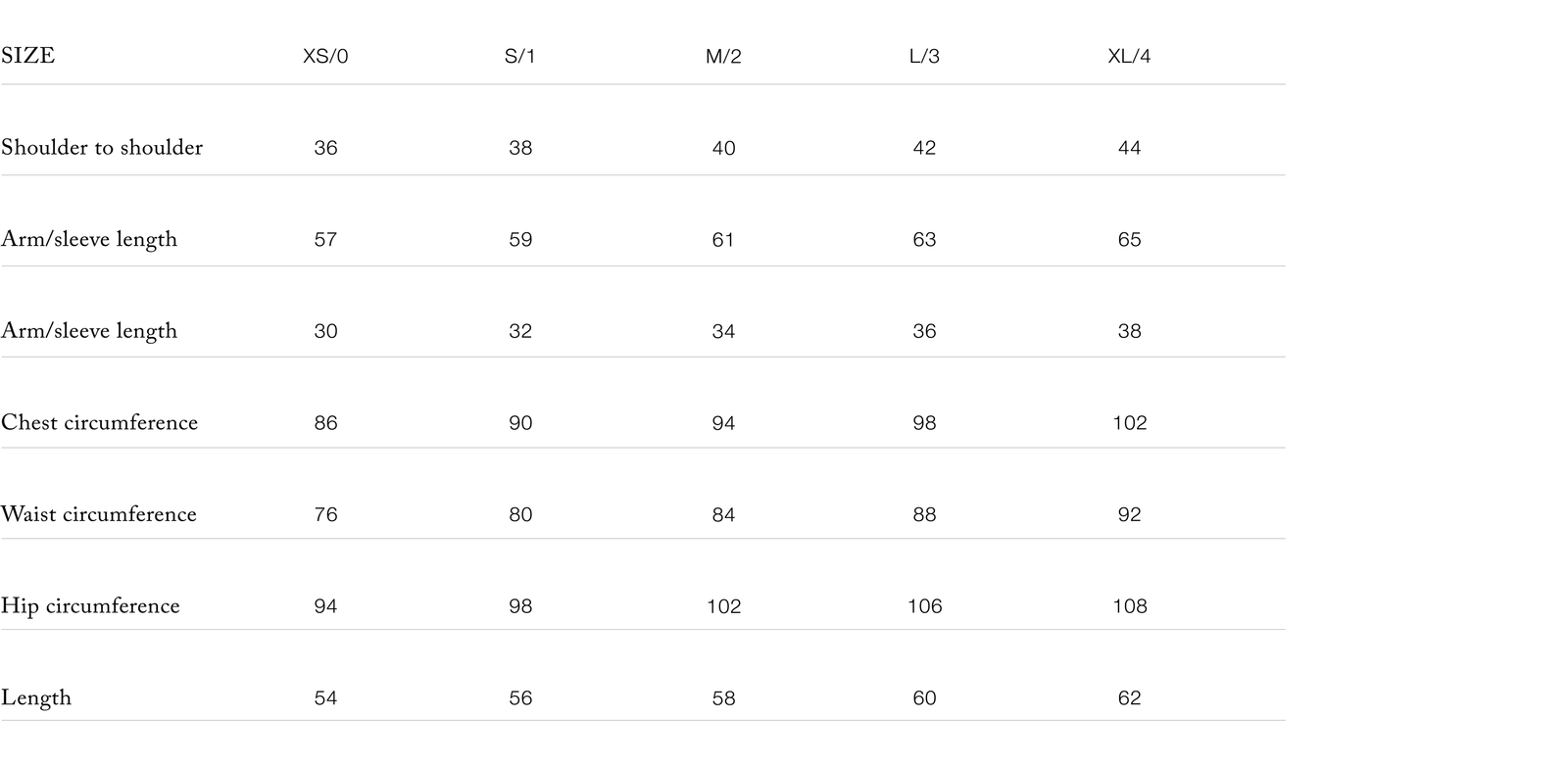Select Chest circumference value 86 for XS/0
Viewport: 1568px width, 766px height.
click(x=325, y=423)
